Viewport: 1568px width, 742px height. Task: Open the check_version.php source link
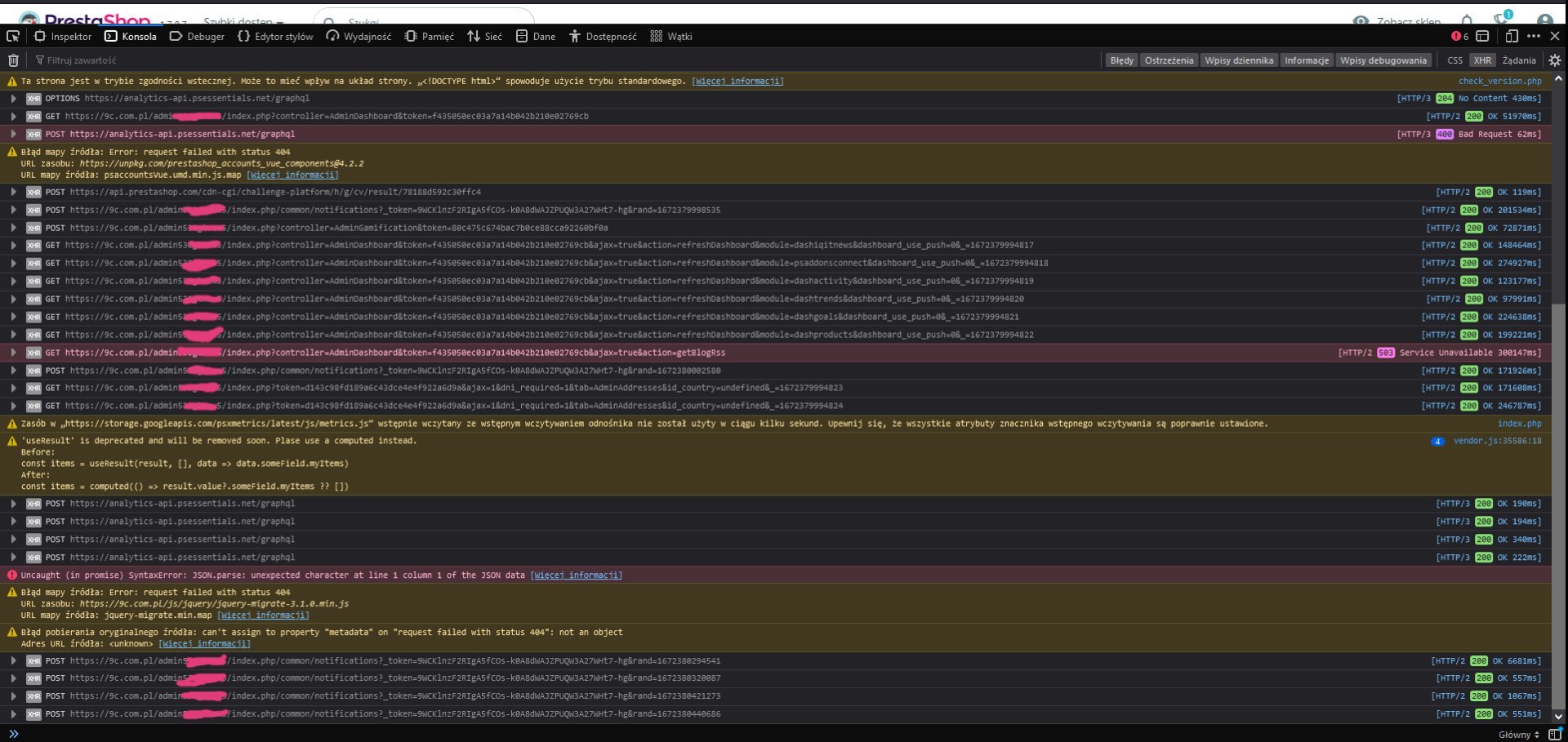1499,81
